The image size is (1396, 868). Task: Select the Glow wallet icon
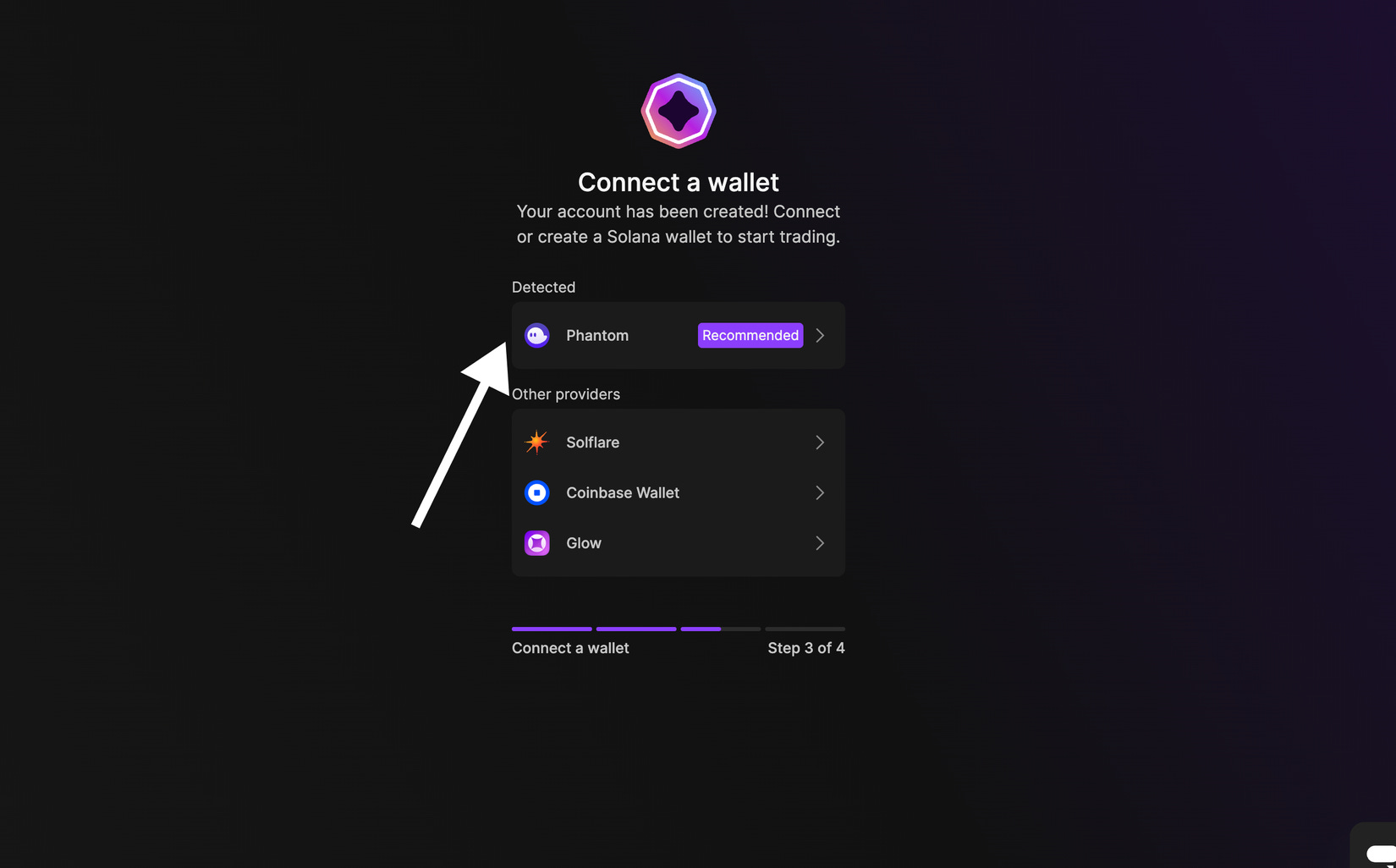click(x=537, y=543)
